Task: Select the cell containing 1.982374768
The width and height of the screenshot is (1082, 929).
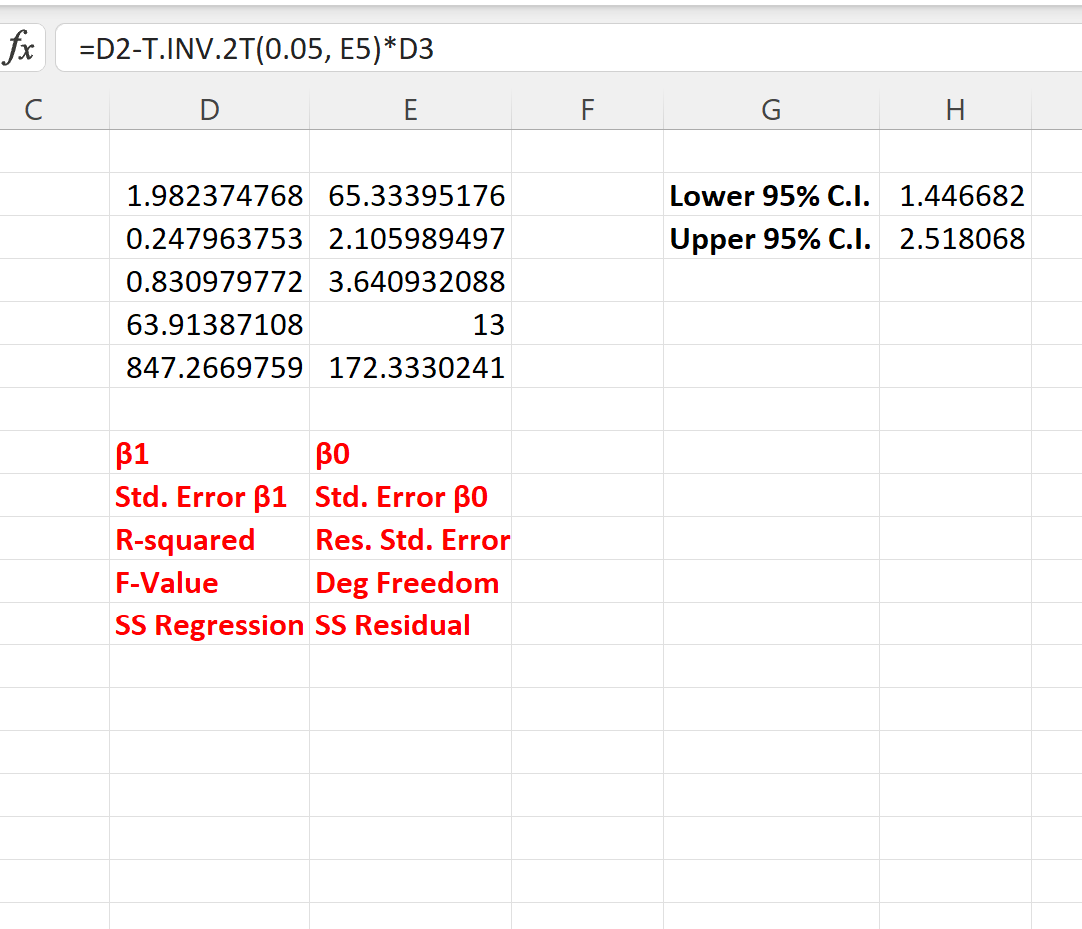Action: tap(209, 196)
